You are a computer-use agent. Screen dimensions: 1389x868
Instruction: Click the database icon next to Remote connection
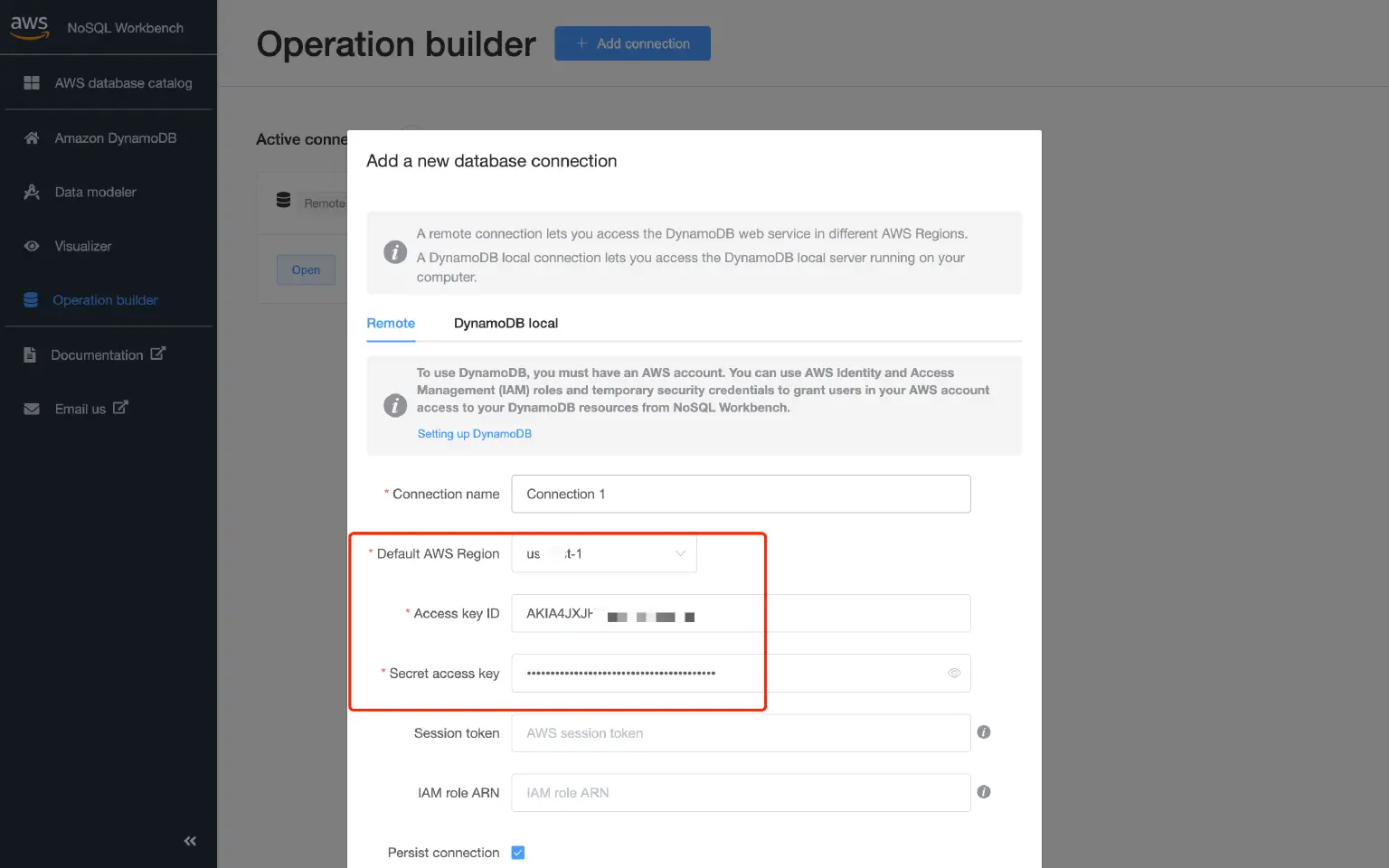point(283,201)
